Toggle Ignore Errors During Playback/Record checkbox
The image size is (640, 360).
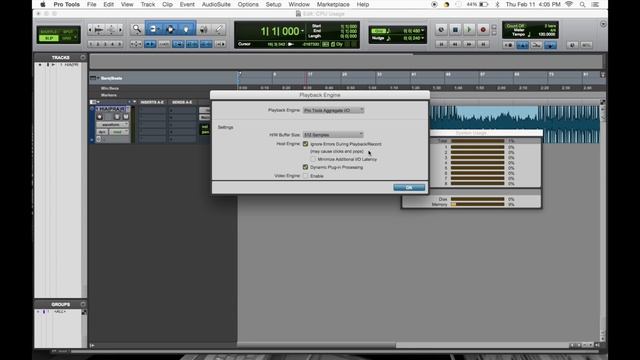305,144
